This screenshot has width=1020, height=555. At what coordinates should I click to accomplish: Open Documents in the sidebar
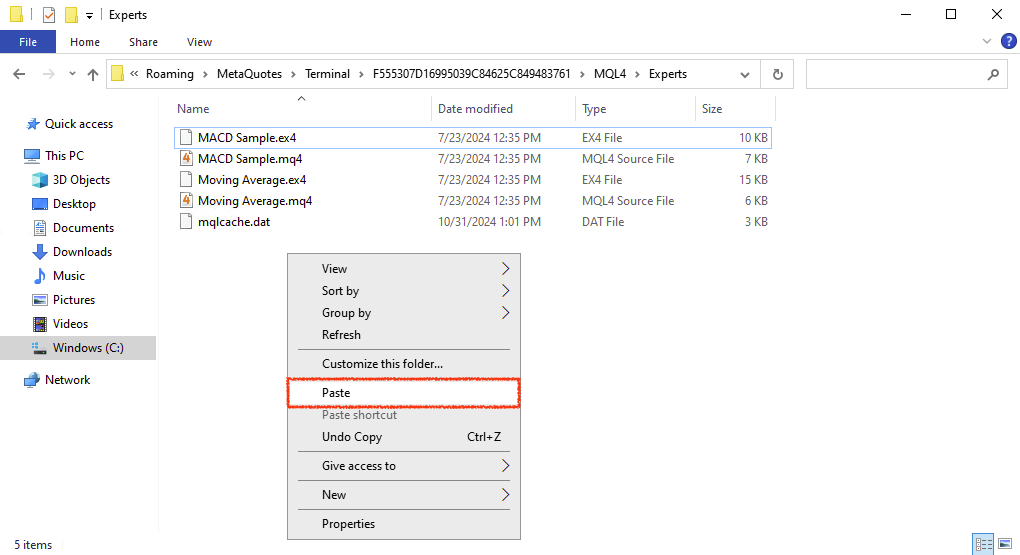click(83, 228)
